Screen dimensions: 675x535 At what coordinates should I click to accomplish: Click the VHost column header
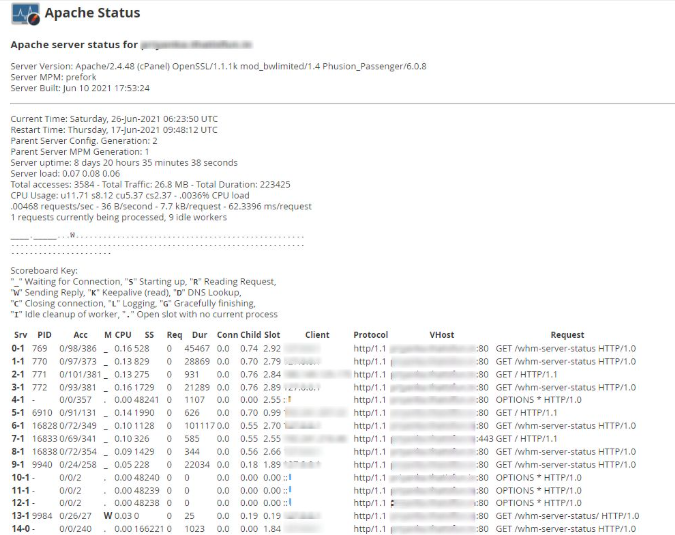442,335
